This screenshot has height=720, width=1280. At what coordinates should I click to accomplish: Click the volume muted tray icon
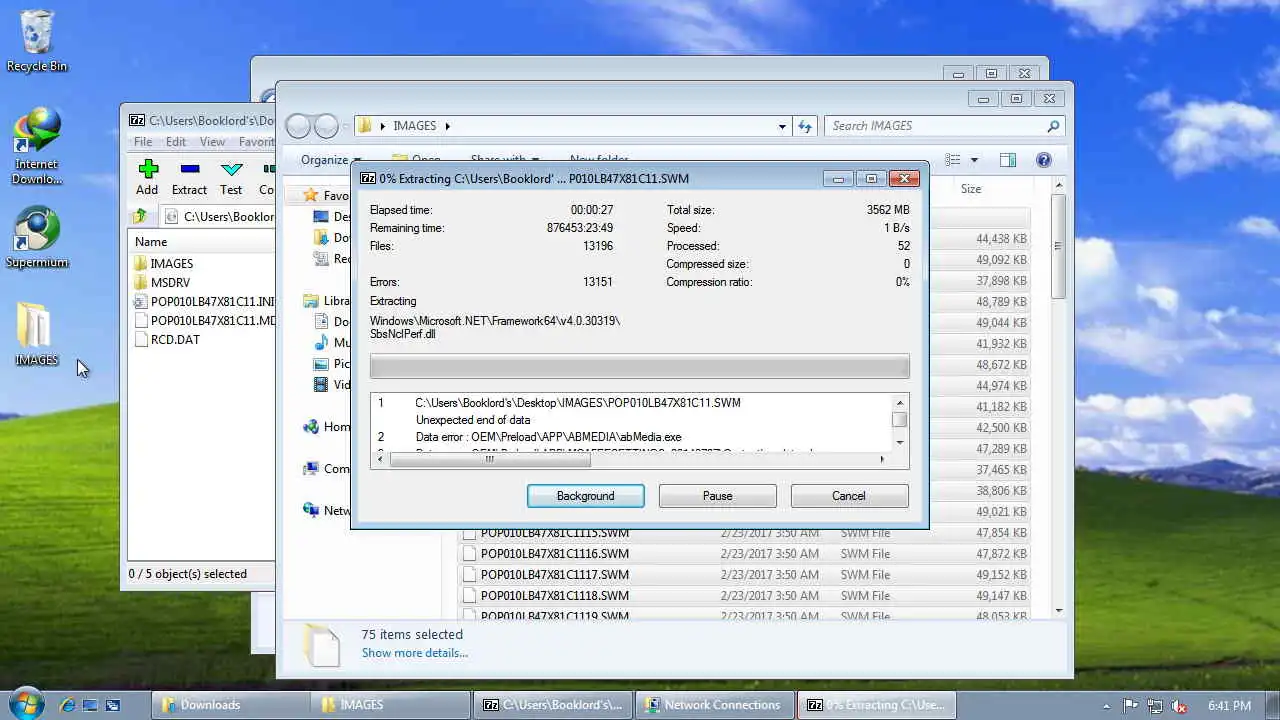(x=1178, y=706)
